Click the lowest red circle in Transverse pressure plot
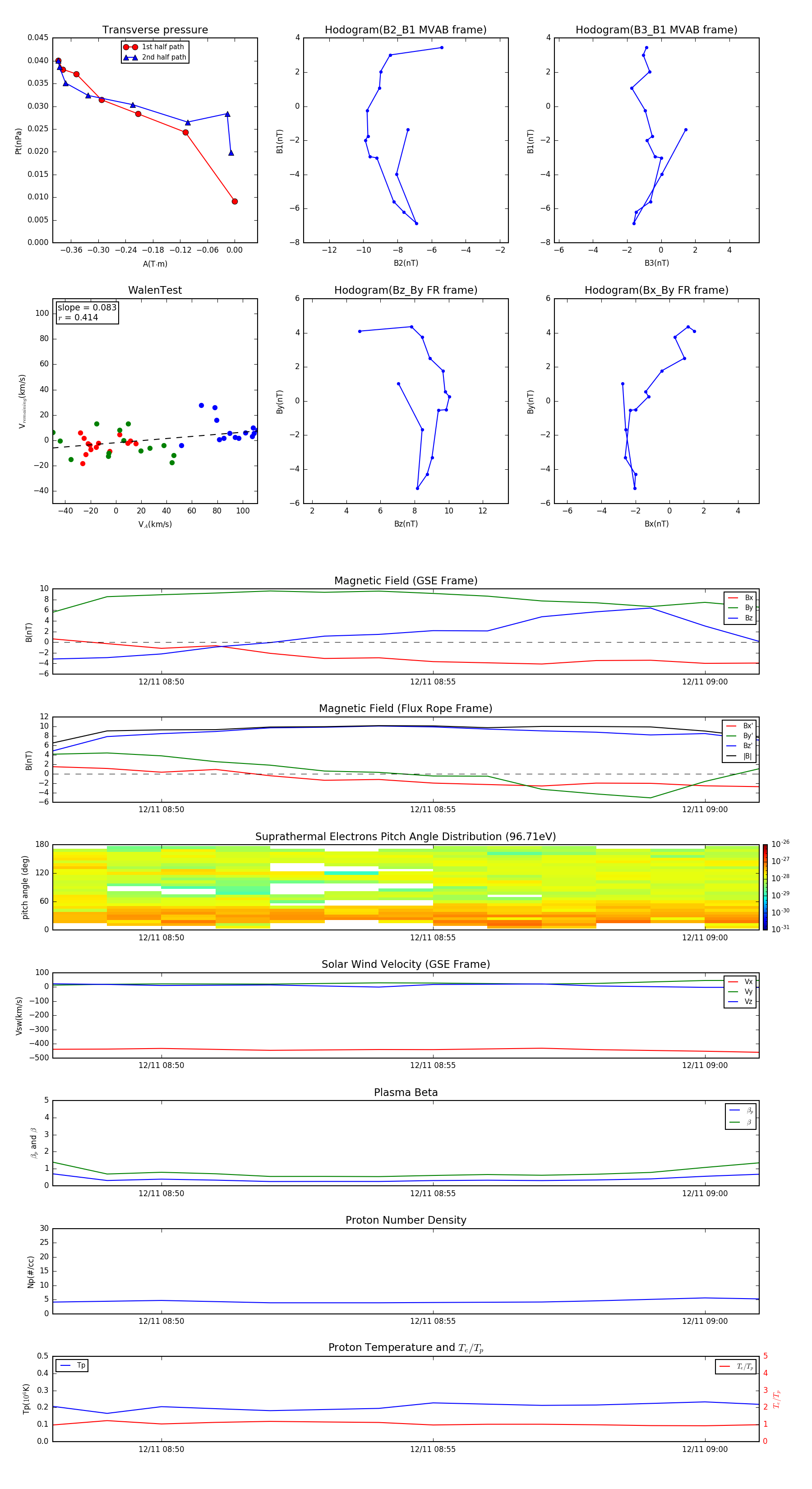Viewport: 812px width, 1489px height. click(235, 201)
